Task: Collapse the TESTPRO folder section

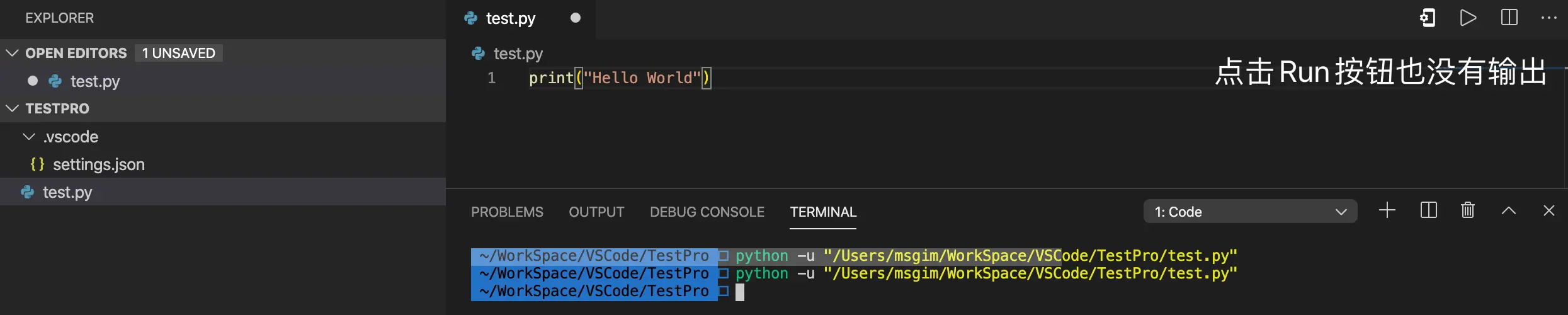Action: click(12, 108)
